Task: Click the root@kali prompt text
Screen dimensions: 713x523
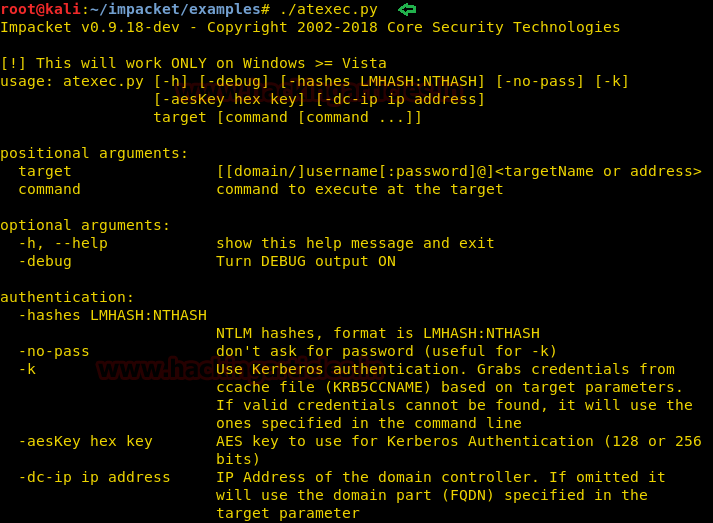Action: pyautogui.click(x=40, y=9)
